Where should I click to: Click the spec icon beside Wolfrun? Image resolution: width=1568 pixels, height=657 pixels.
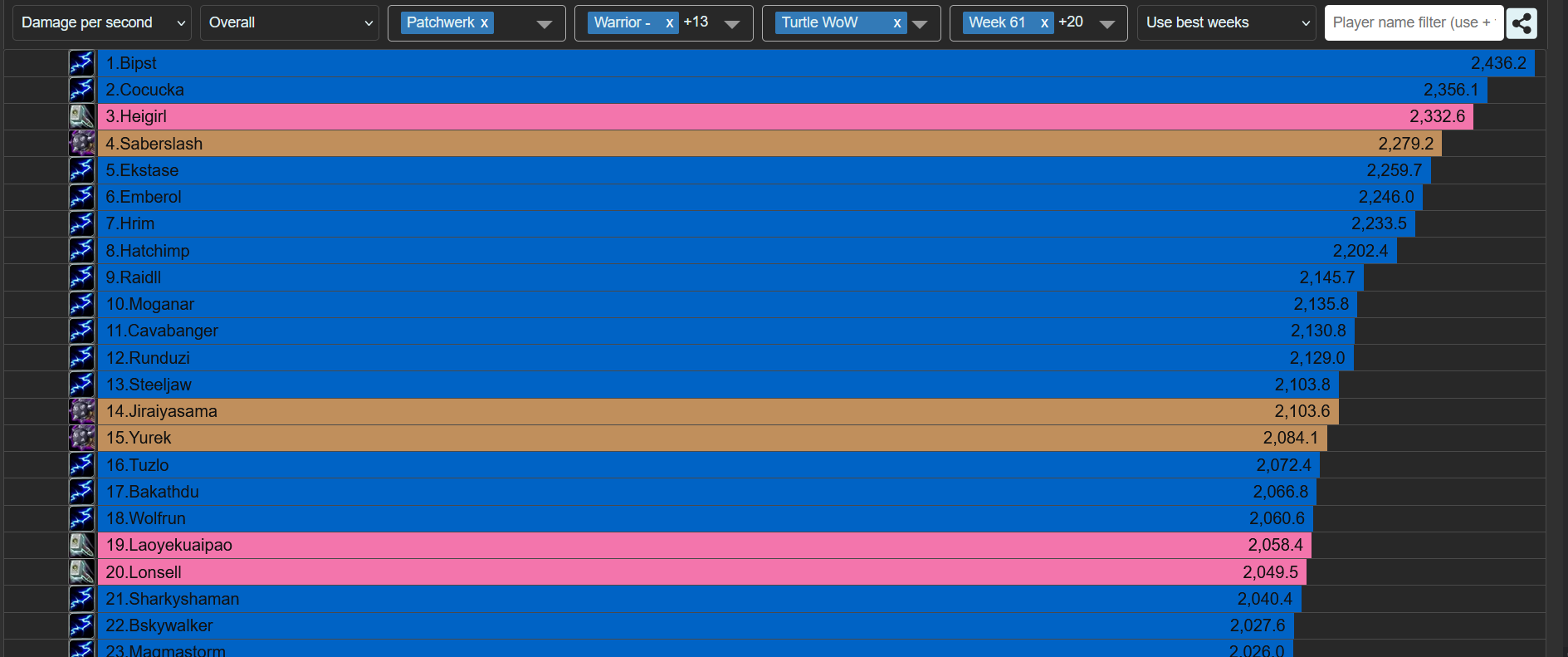pyautogui.click(x=81, y=518)
